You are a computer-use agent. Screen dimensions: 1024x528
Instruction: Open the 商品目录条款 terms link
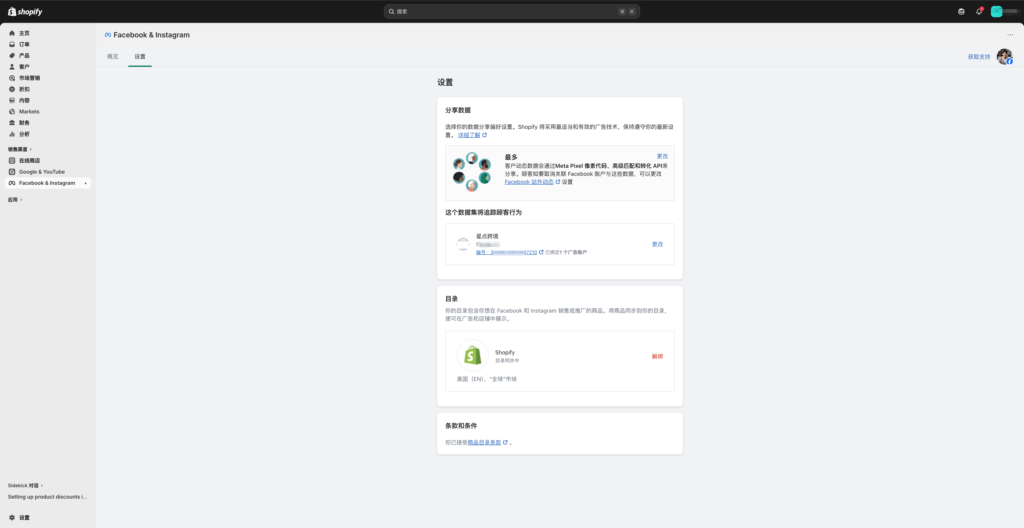485,442
